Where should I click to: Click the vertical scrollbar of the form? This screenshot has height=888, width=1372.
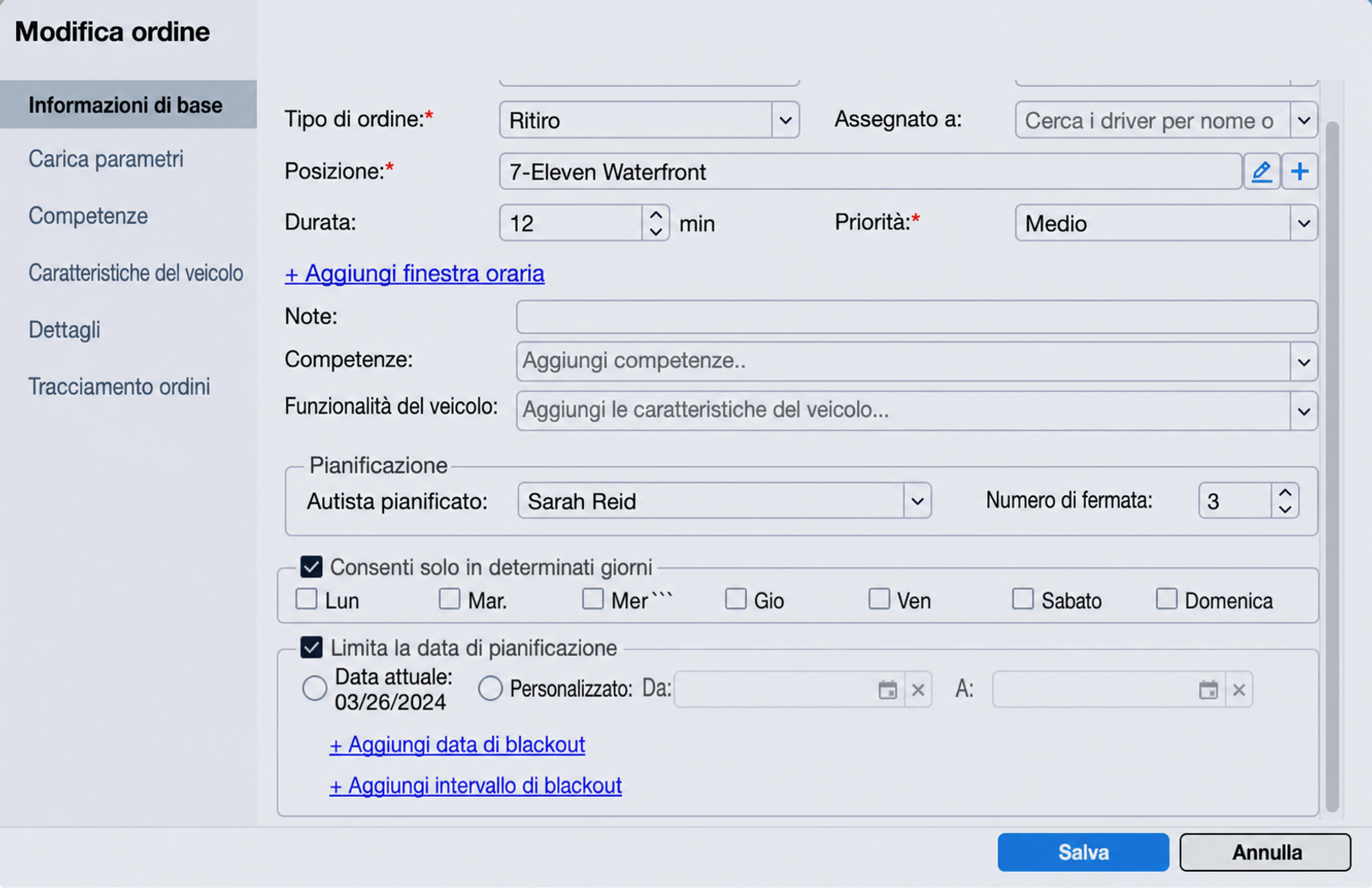[1332, 466]
